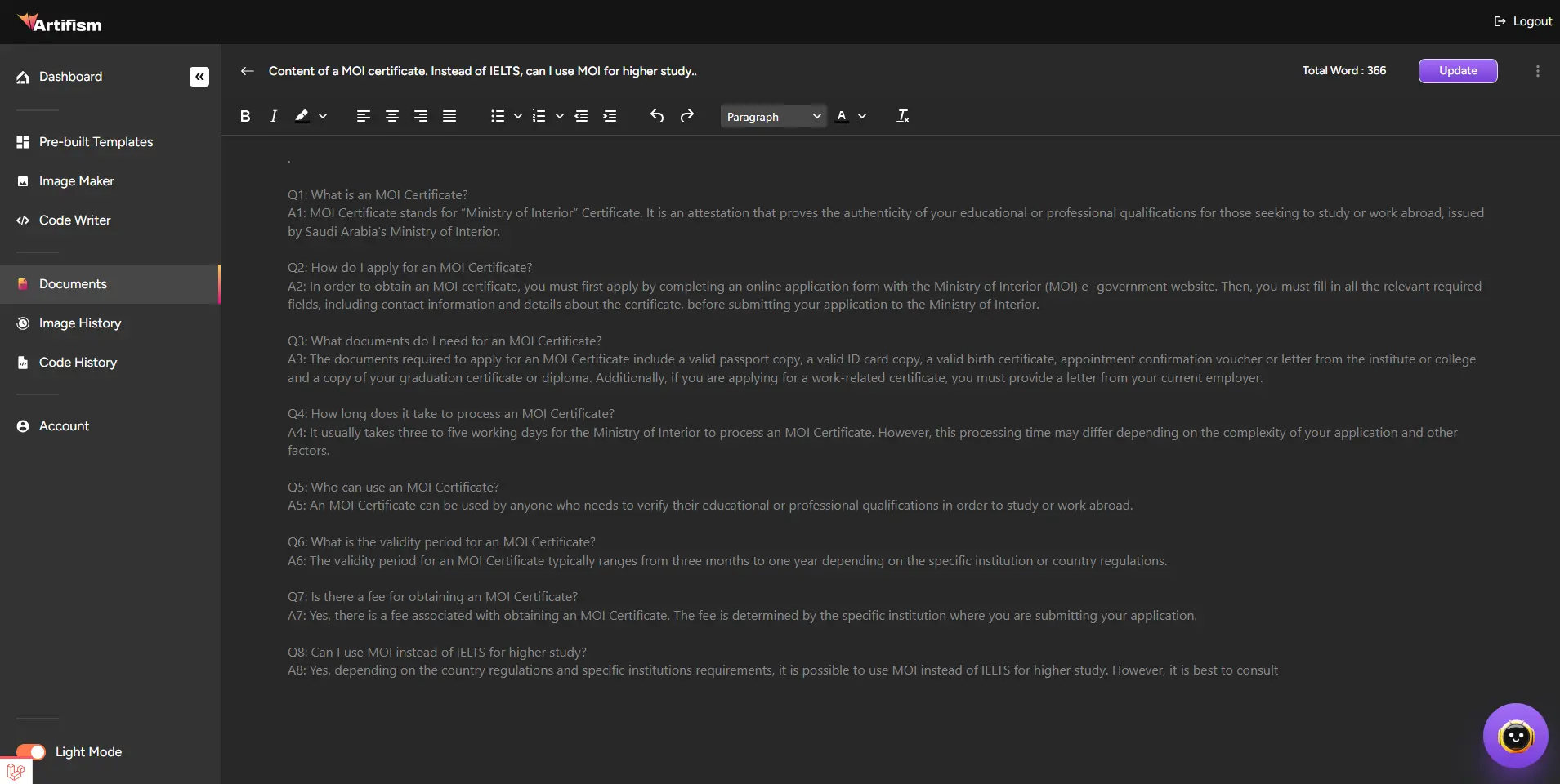Align text left

pos(364,116)
